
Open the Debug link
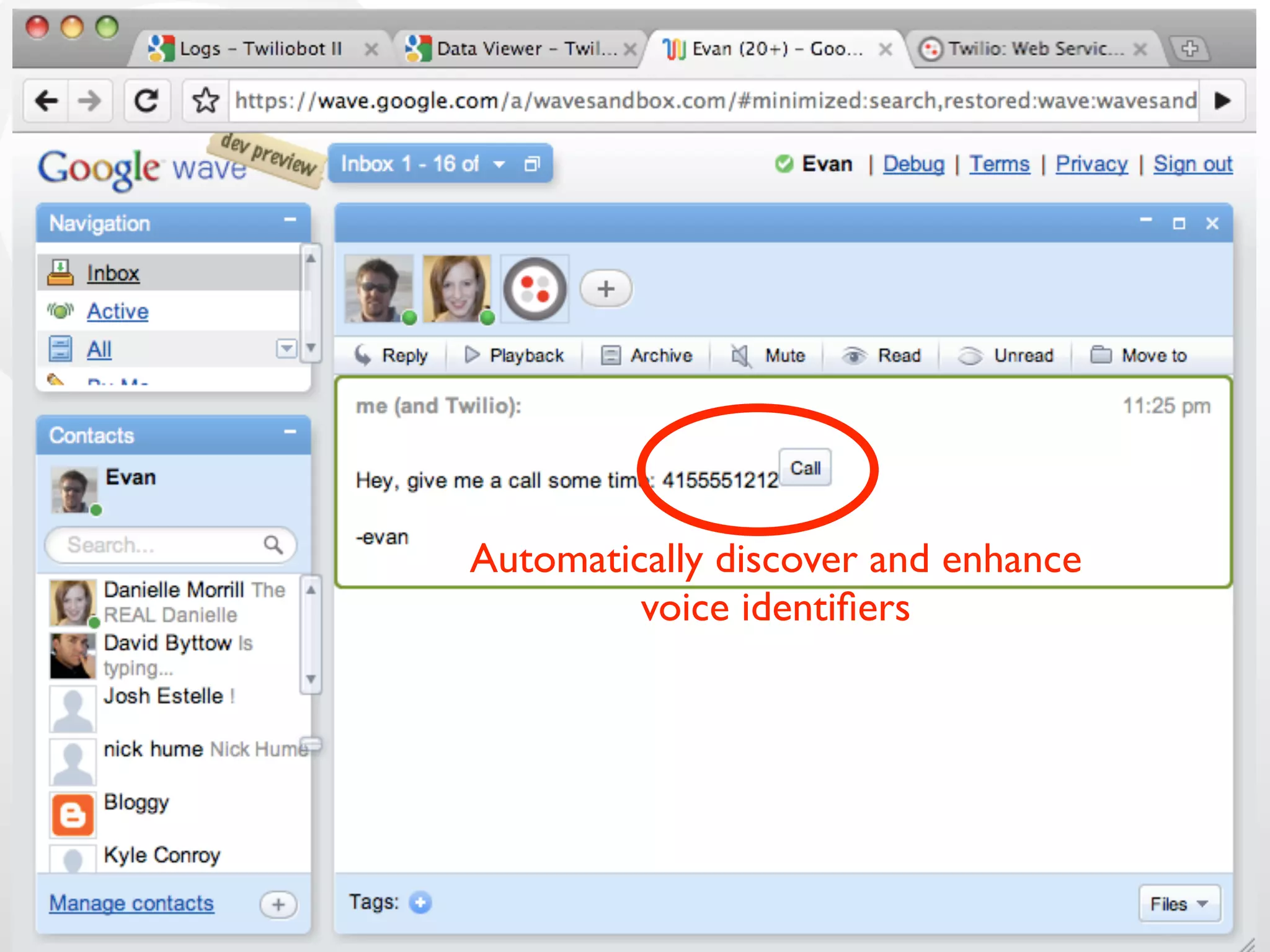coord(913,164)
